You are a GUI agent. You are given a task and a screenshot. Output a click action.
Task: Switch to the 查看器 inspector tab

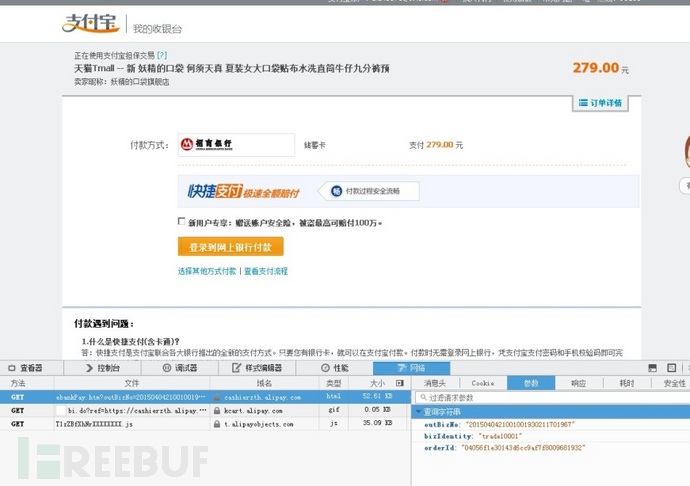tap(32, 368)
